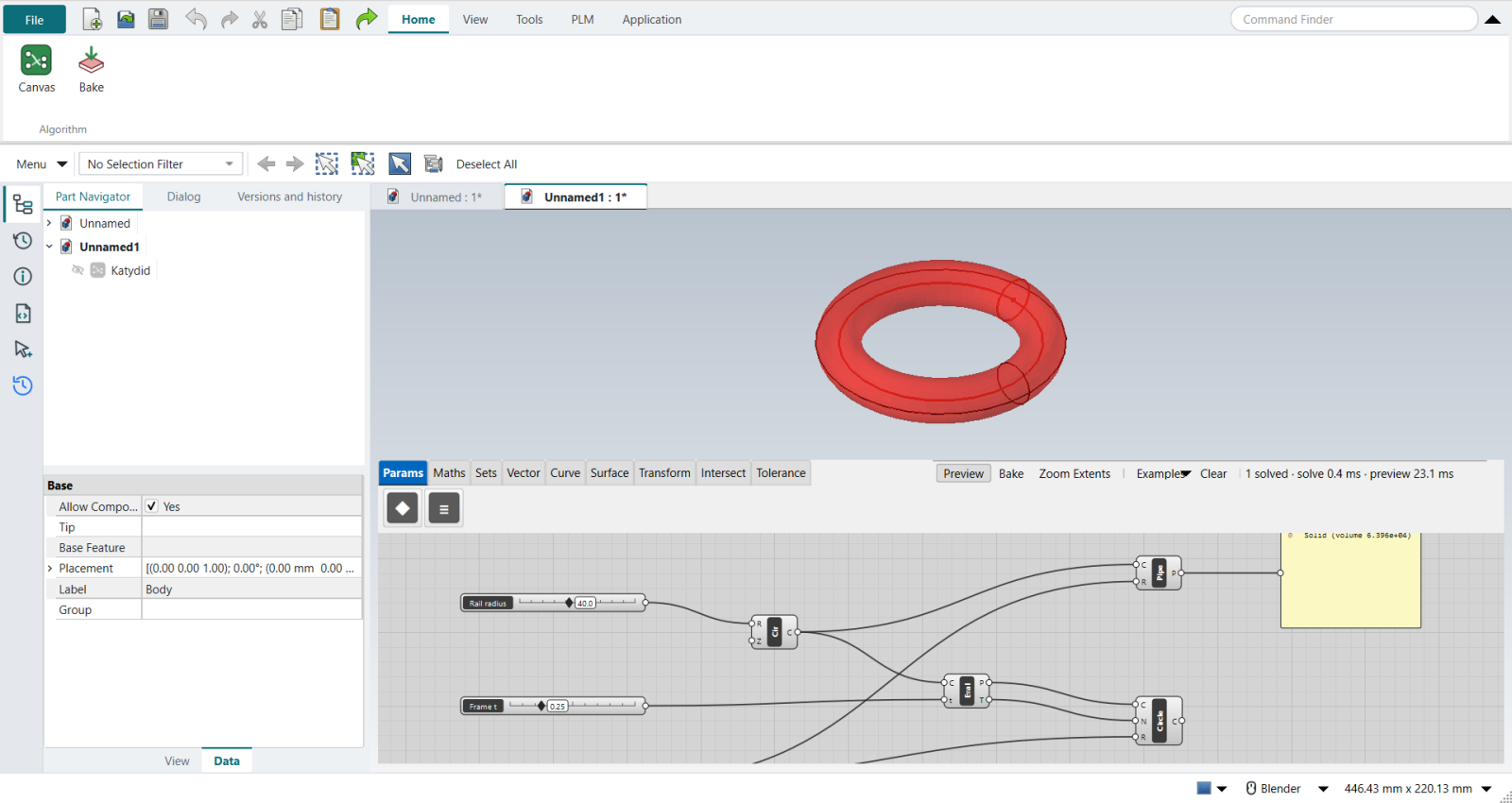
Task: Click the Save disk icon
Action: point(158,19)
